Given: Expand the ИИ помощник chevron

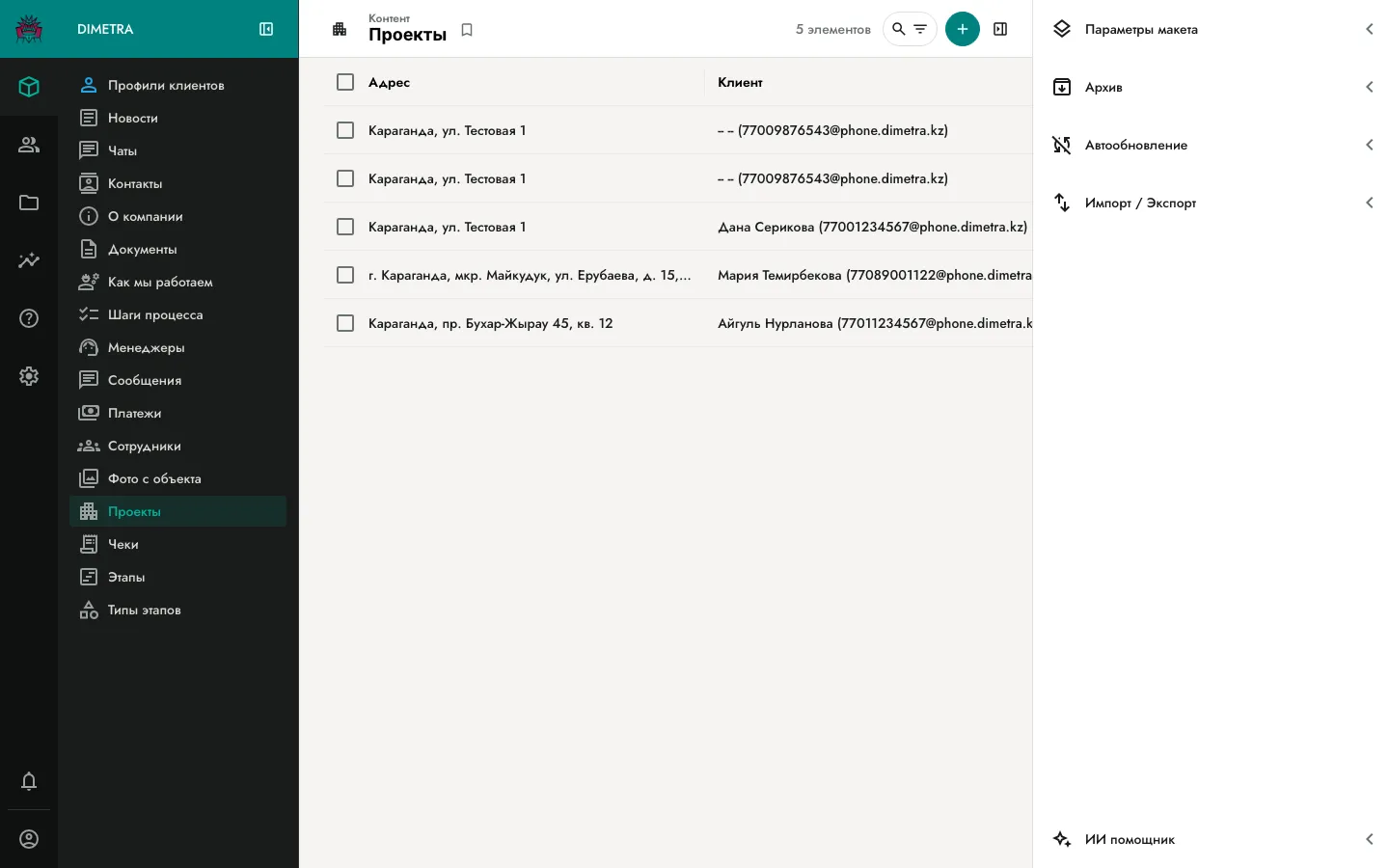Looking at the screenshot, I should [x=1369, y=839].
